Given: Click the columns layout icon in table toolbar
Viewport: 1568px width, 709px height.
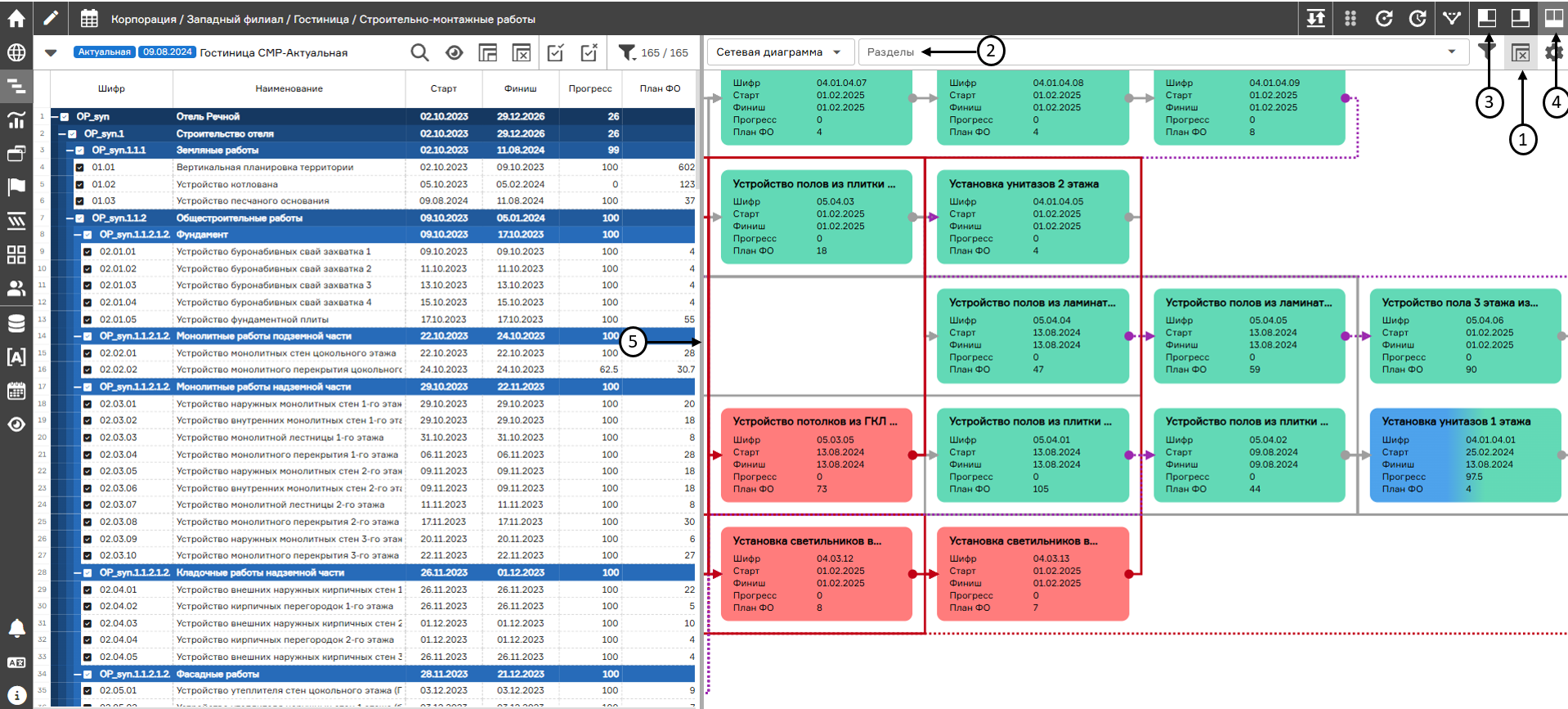Looking at the screenshot, I should (487, 53).
